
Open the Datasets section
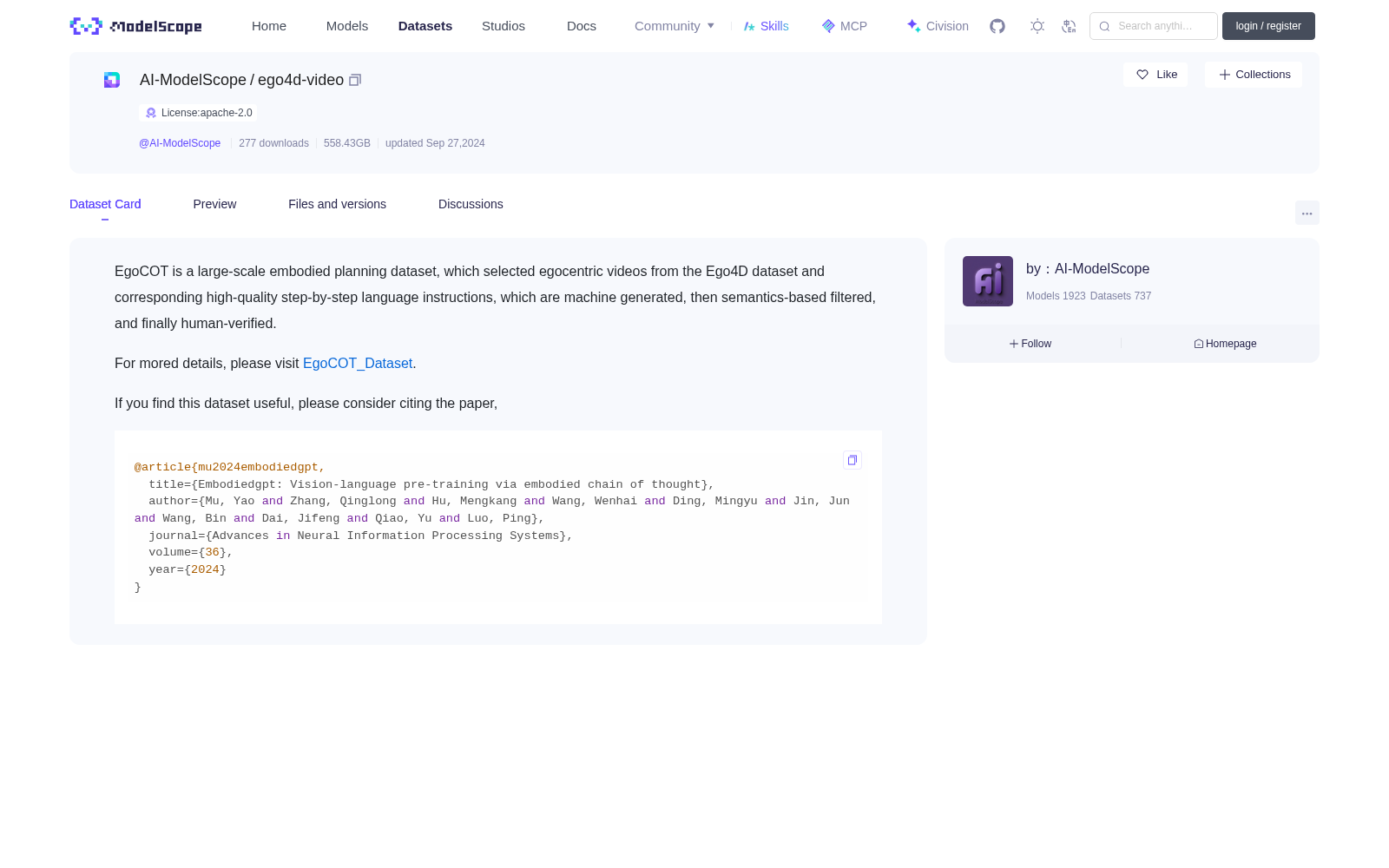[x=425, y=26]
